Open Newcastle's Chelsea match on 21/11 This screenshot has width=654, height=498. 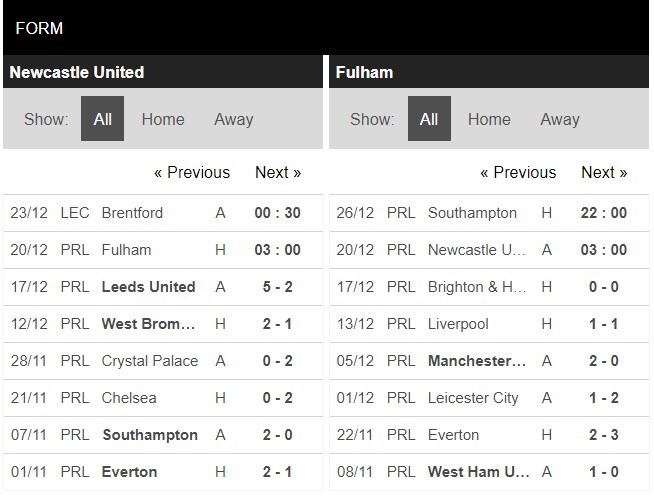[x=129, y=398]
